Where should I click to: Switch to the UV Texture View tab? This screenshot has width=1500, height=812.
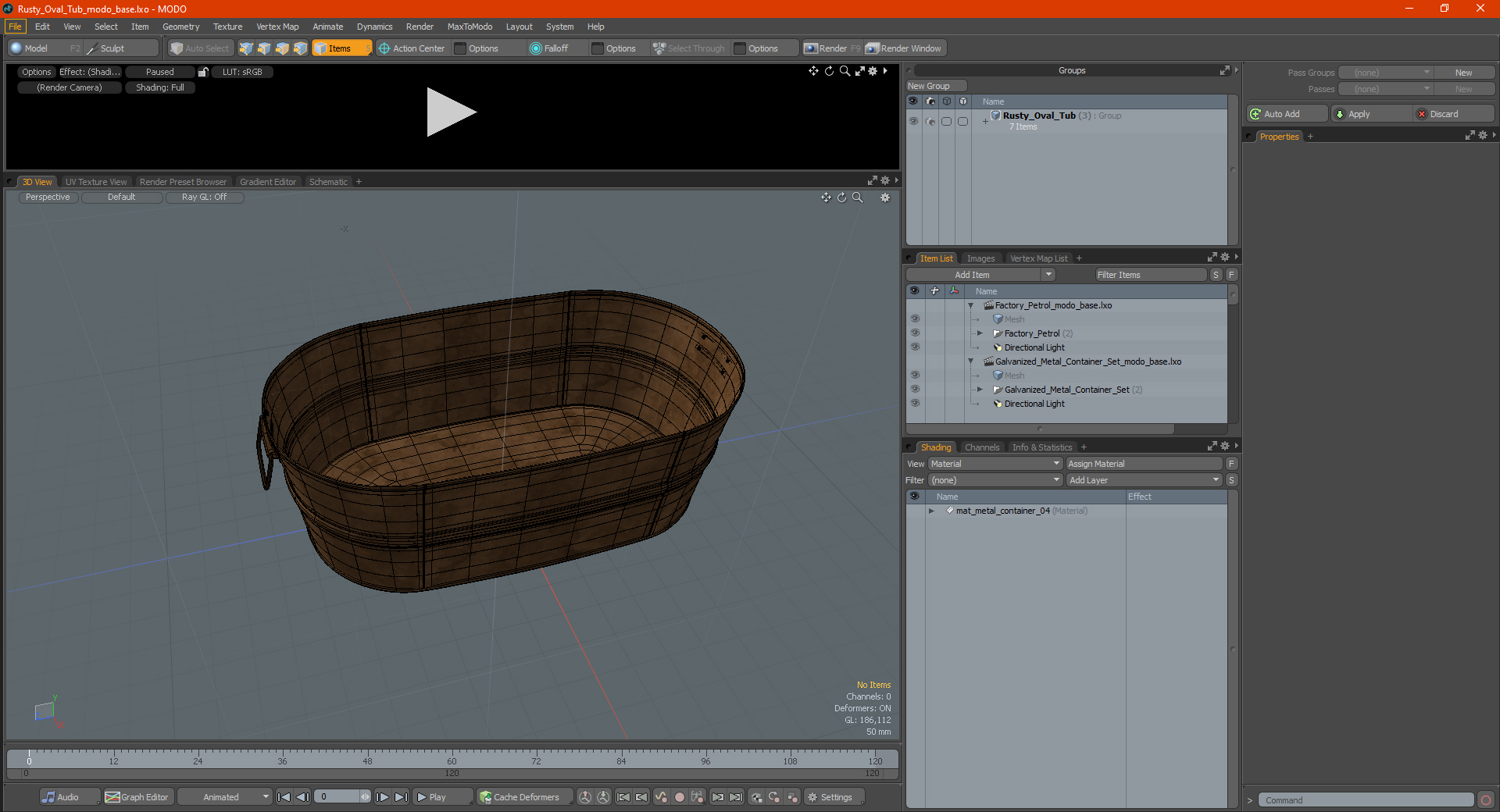click(x=95, y=182)
